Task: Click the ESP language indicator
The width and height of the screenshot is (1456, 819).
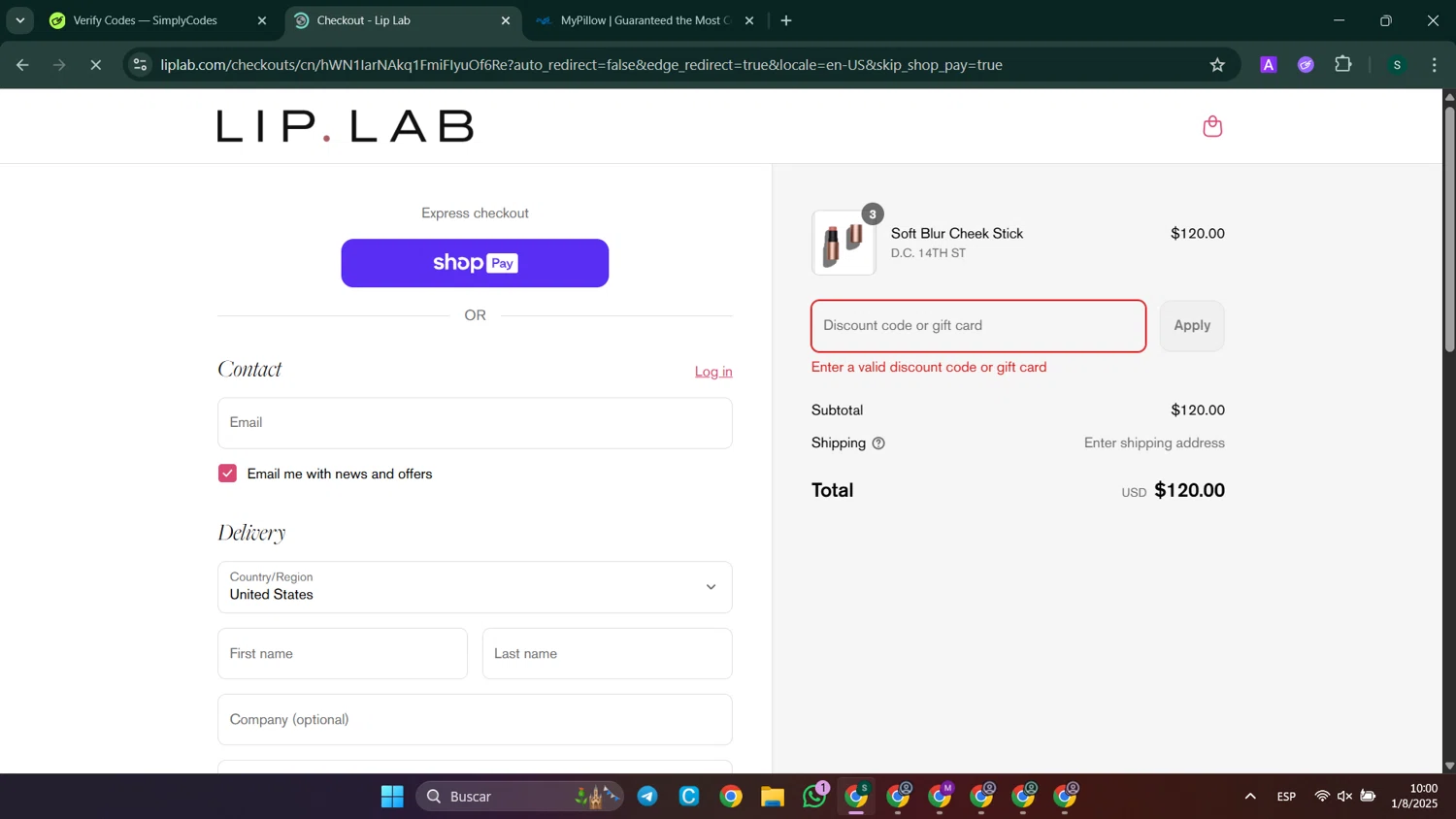Action: tap(1286, 797)
